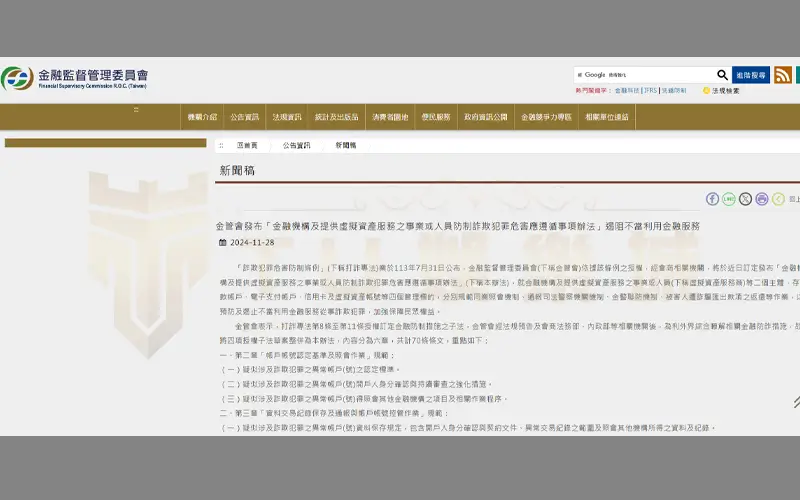800x500 pixels.
Task: Share the article on Facebook
Action: coord(713,199)
